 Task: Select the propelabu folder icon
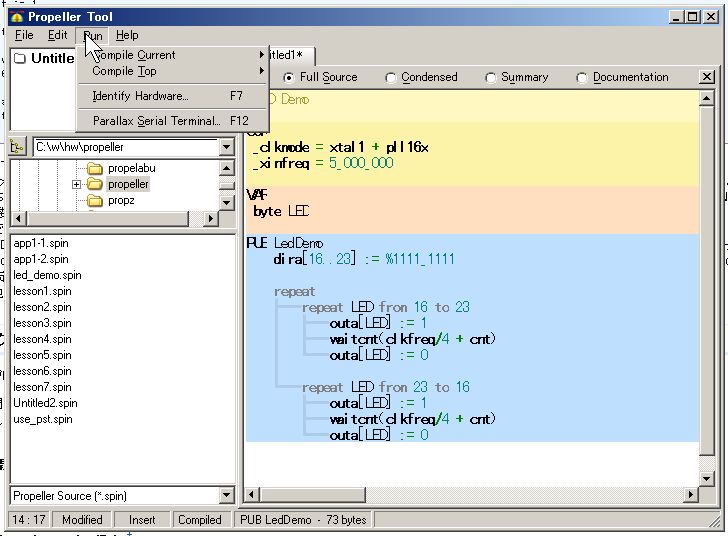coord(95,169)
